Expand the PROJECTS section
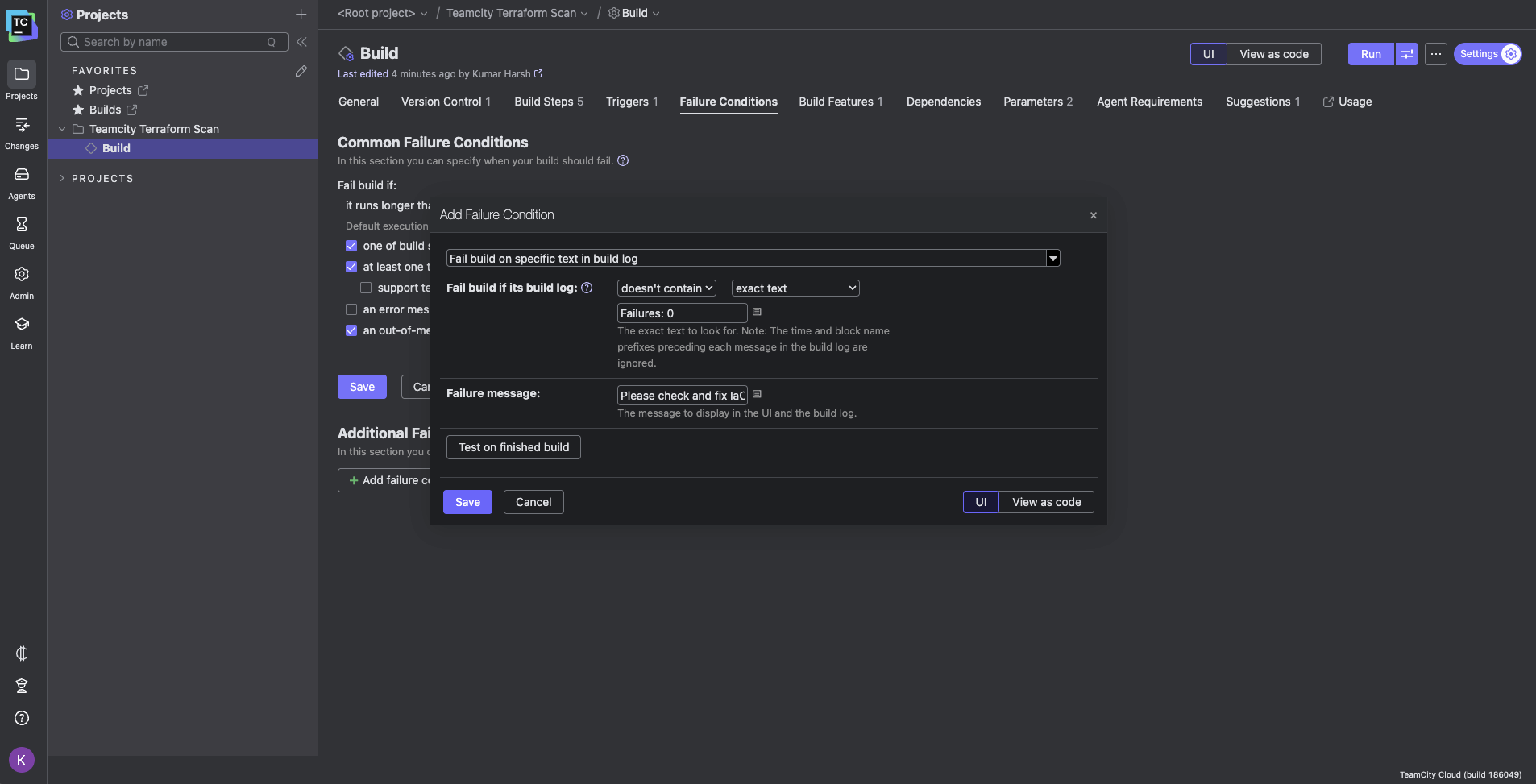The width and height of the screenshot is (1536, 784). [x=62, y=179]
